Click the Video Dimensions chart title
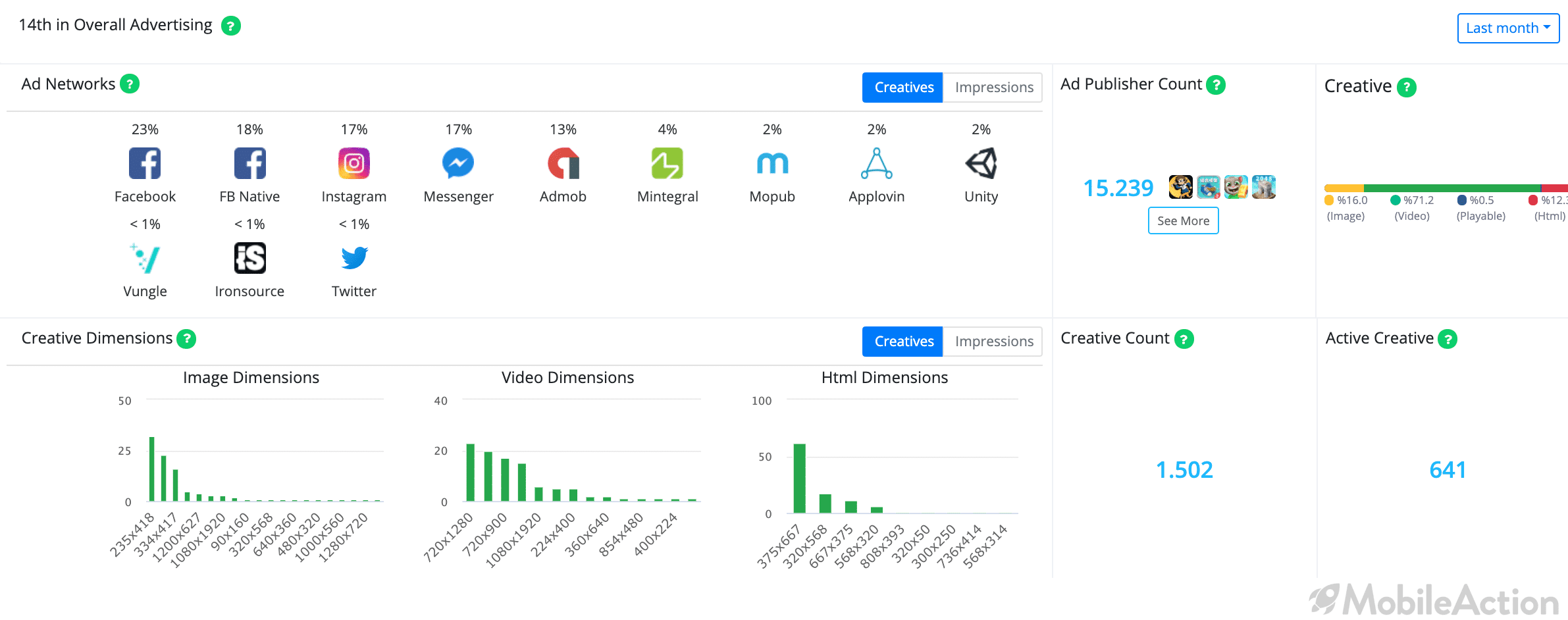The width and height of the screenshot is (1568, 620). [567, 378]
